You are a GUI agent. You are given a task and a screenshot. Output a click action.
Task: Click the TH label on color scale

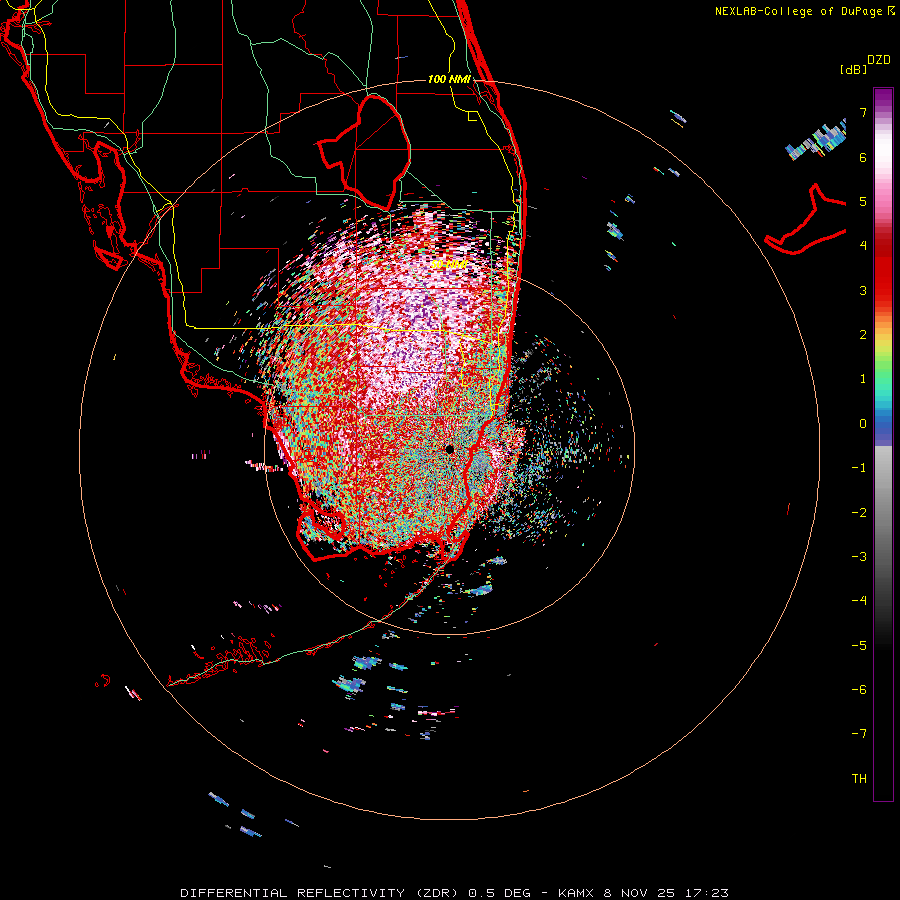[859, 779]
